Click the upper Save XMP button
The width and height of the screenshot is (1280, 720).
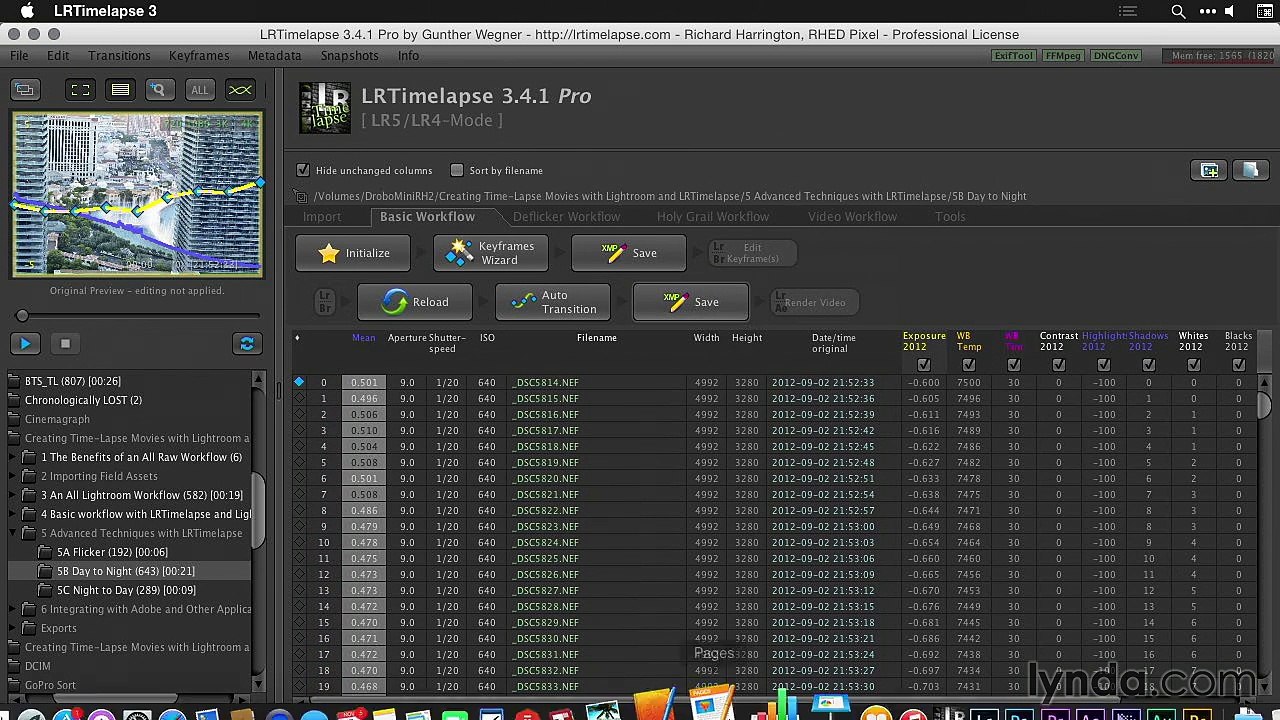(x=629, y=253)
